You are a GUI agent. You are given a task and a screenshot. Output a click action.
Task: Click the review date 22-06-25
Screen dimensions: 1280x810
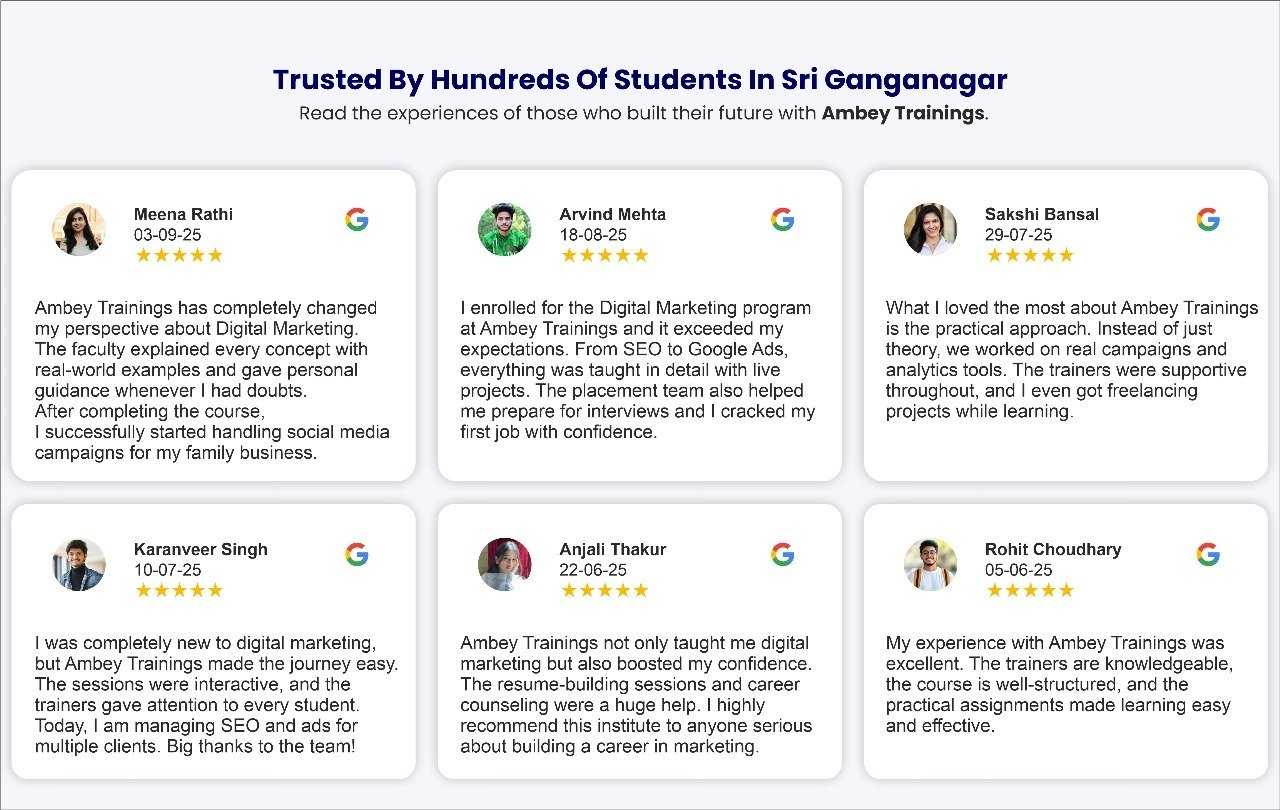593,570
